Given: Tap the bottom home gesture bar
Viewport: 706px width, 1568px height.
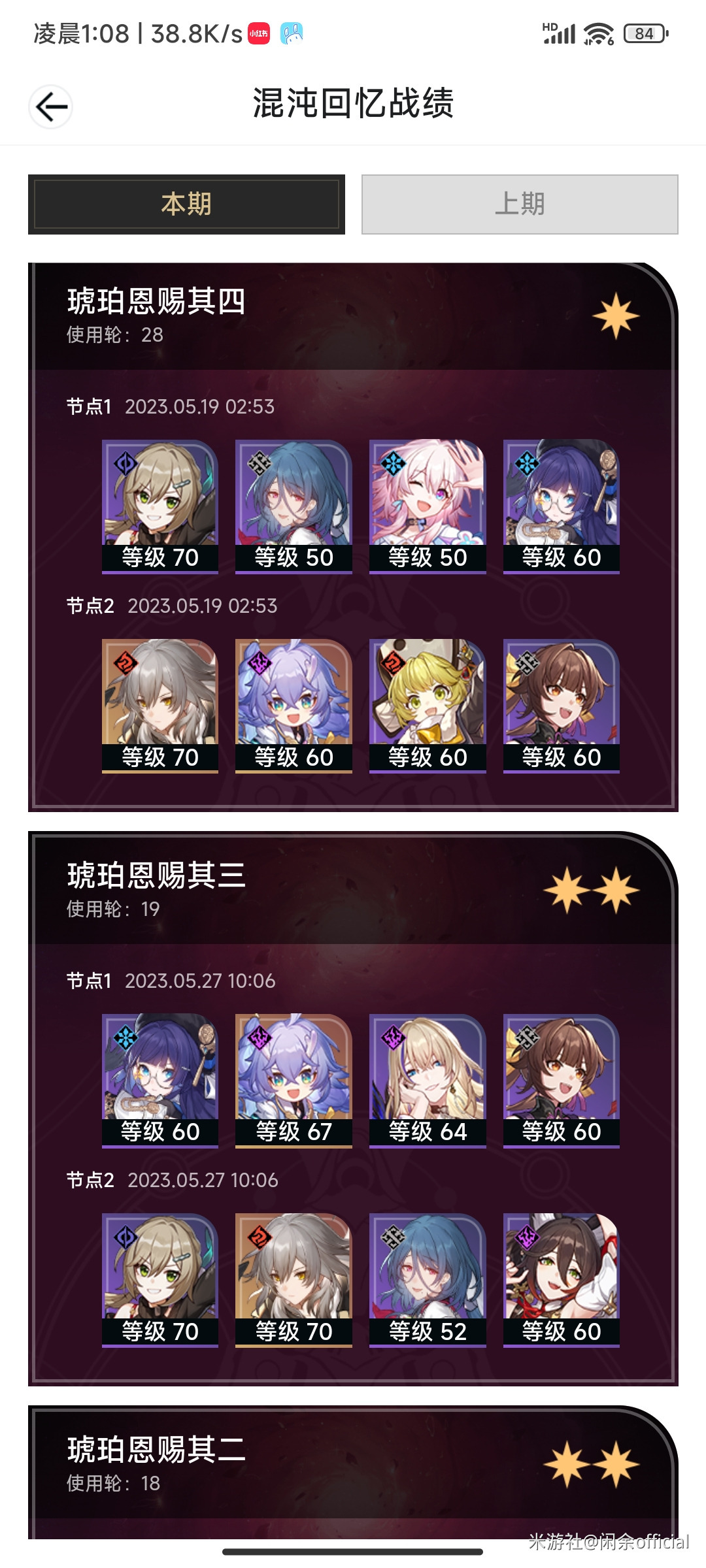Looking at the screenshot, I should point(353,1552).
